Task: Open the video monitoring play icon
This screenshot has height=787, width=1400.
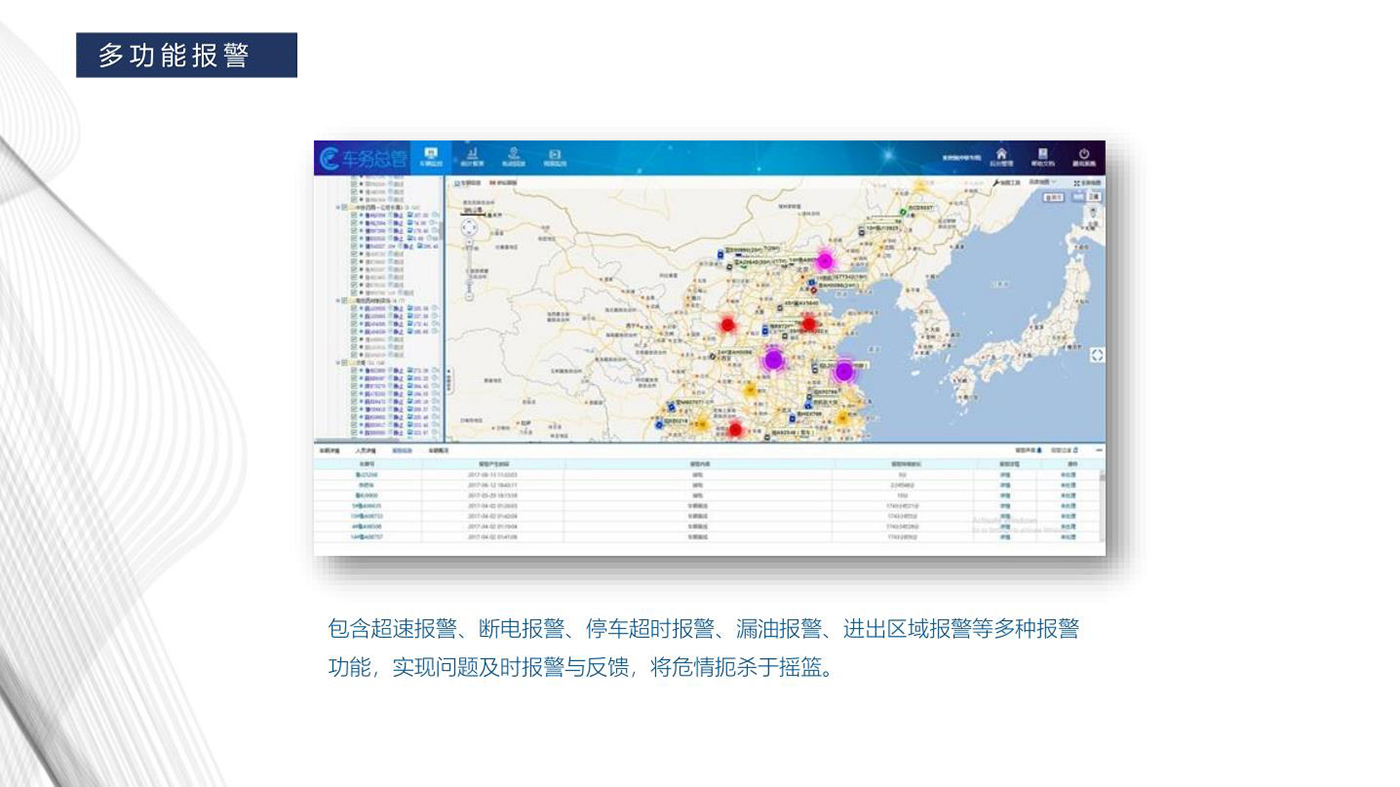Action: pyautogui.click(x=554, y=157)
